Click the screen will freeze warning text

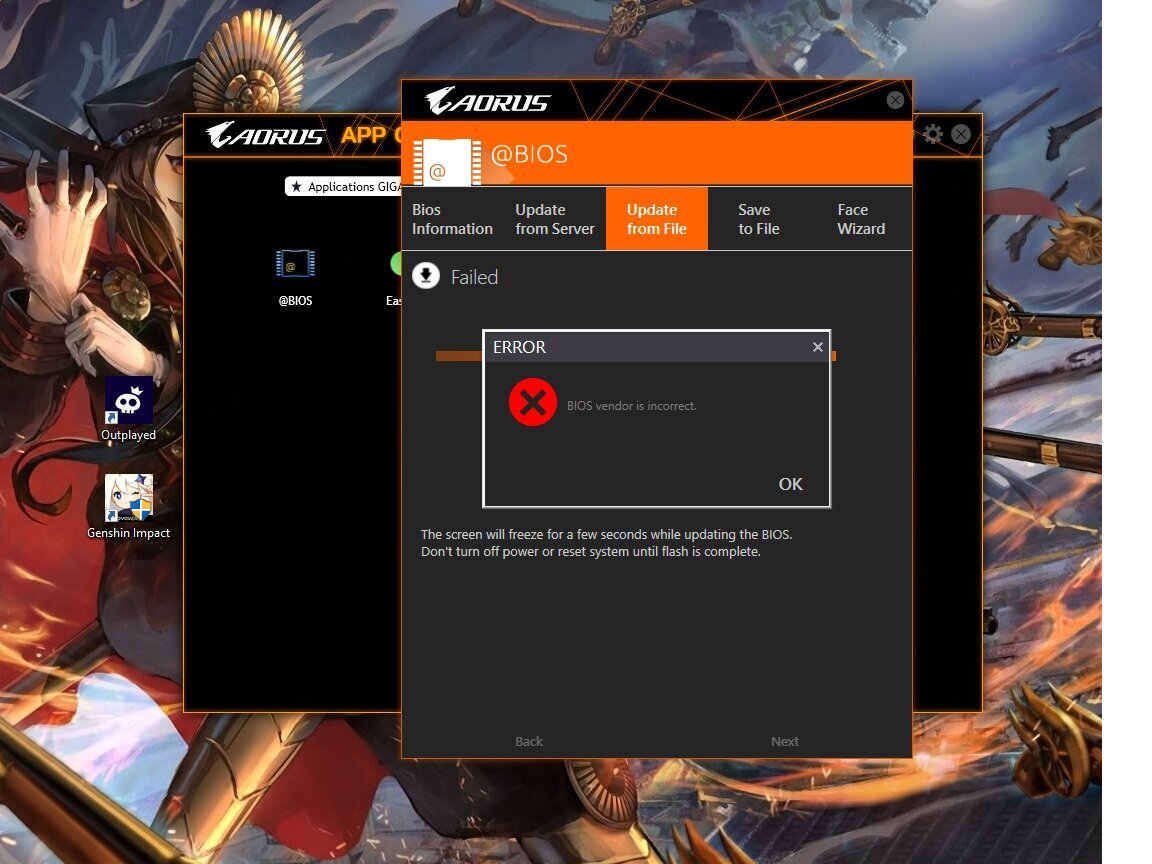(606, 543)
